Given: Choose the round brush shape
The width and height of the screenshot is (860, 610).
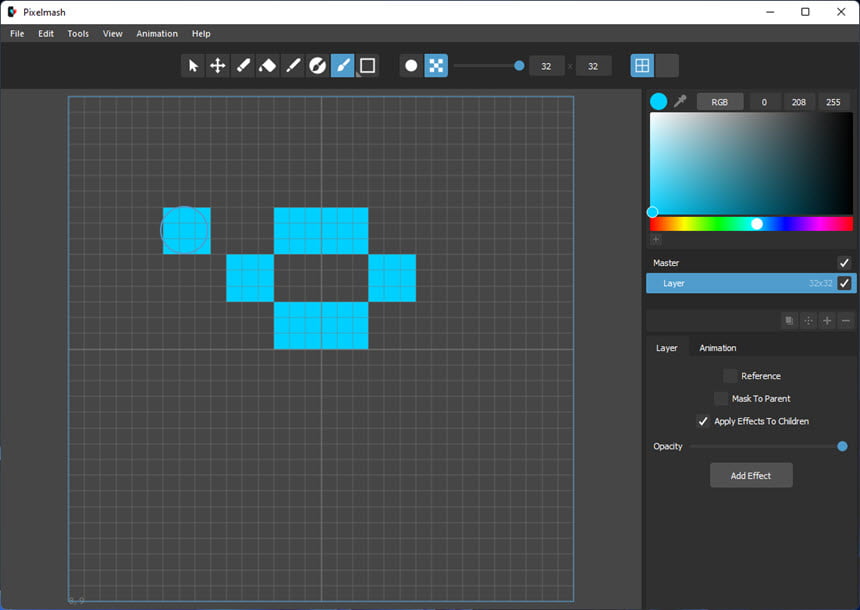Looking at the screenshot, I should 411,66.
